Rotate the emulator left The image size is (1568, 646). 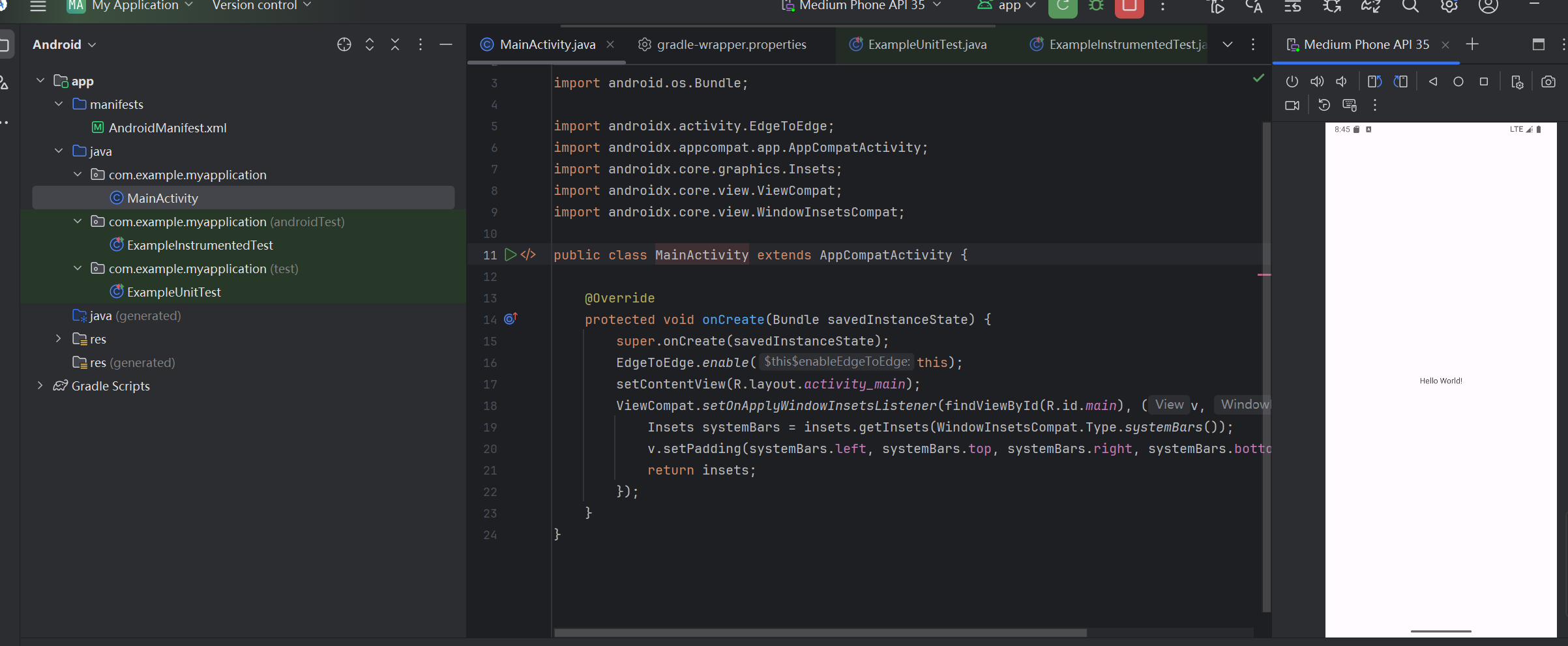pyautogui.click(x=1375, y=82)
